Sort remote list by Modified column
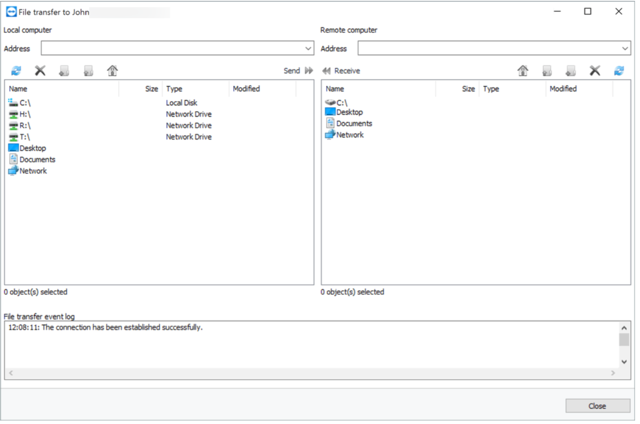 [x=579, y=89]
